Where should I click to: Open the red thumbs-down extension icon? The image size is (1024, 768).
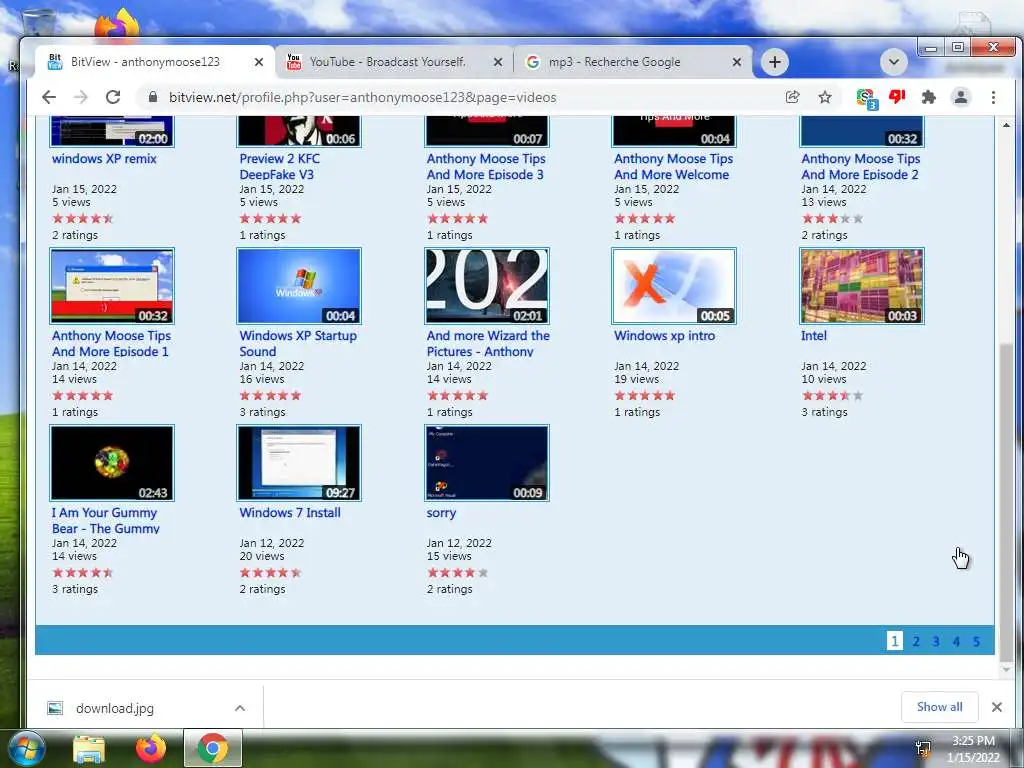tap(897, 97)
